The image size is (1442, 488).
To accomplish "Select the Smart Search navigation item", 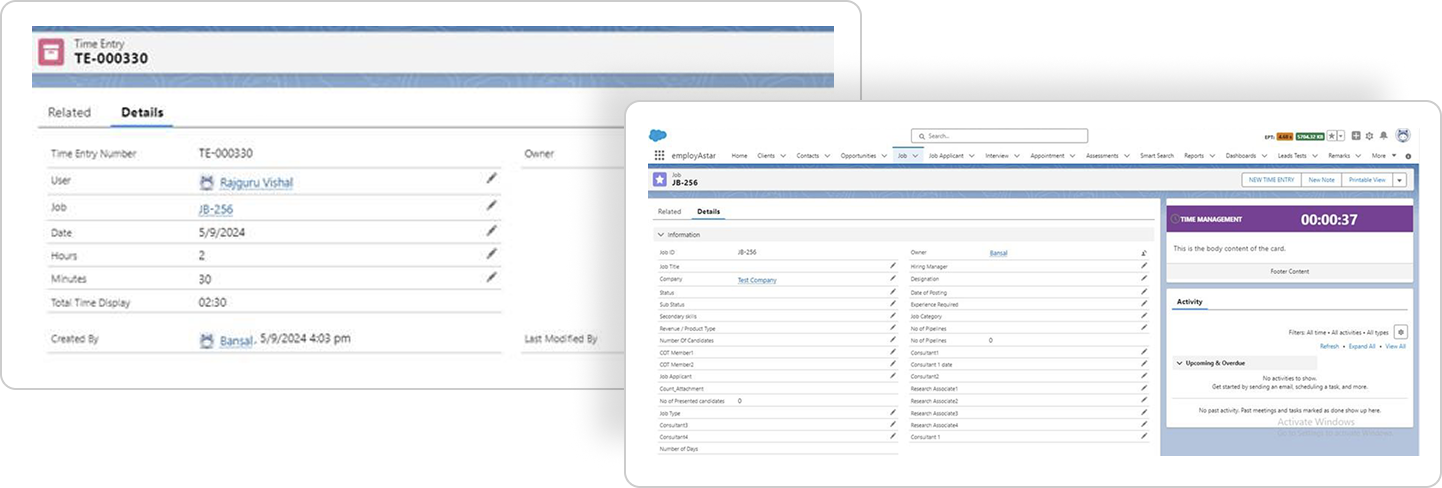I will [1156, 156].
